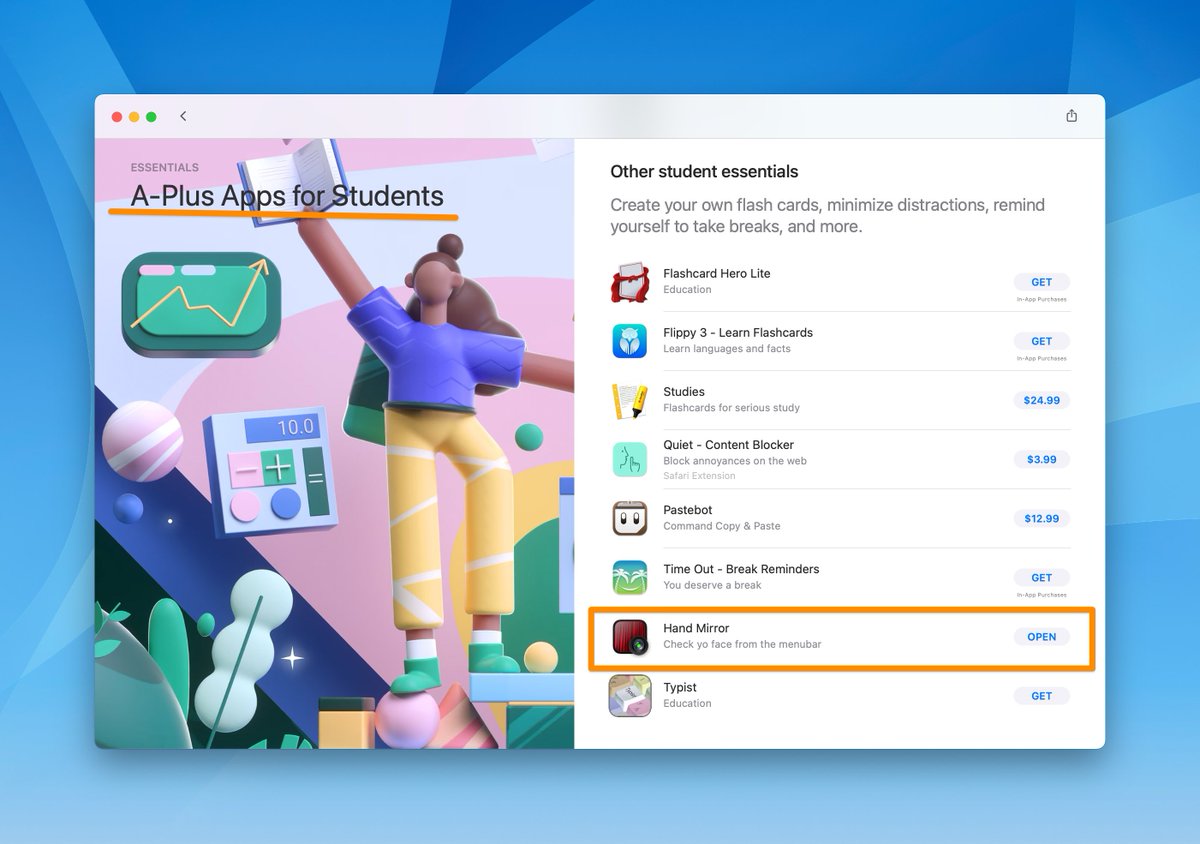Select Quiet - Content Blocker title
The height and width of the screenshot is (844, 1200).
click(x=729, y=445)
